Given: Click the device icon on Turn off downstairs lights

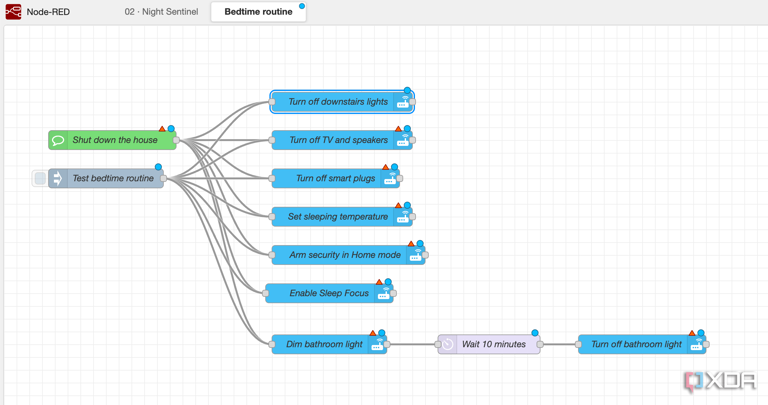Looking at the screenshot, I should click(403, 102).
